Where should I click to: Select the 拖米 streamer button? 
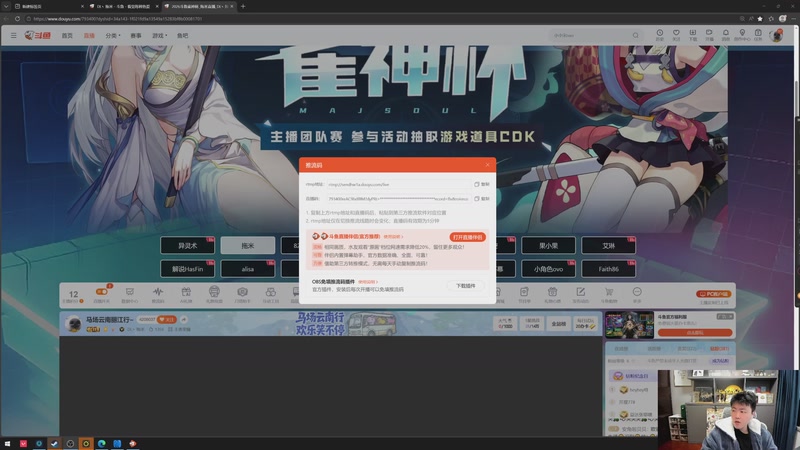(x=247, y=245)
